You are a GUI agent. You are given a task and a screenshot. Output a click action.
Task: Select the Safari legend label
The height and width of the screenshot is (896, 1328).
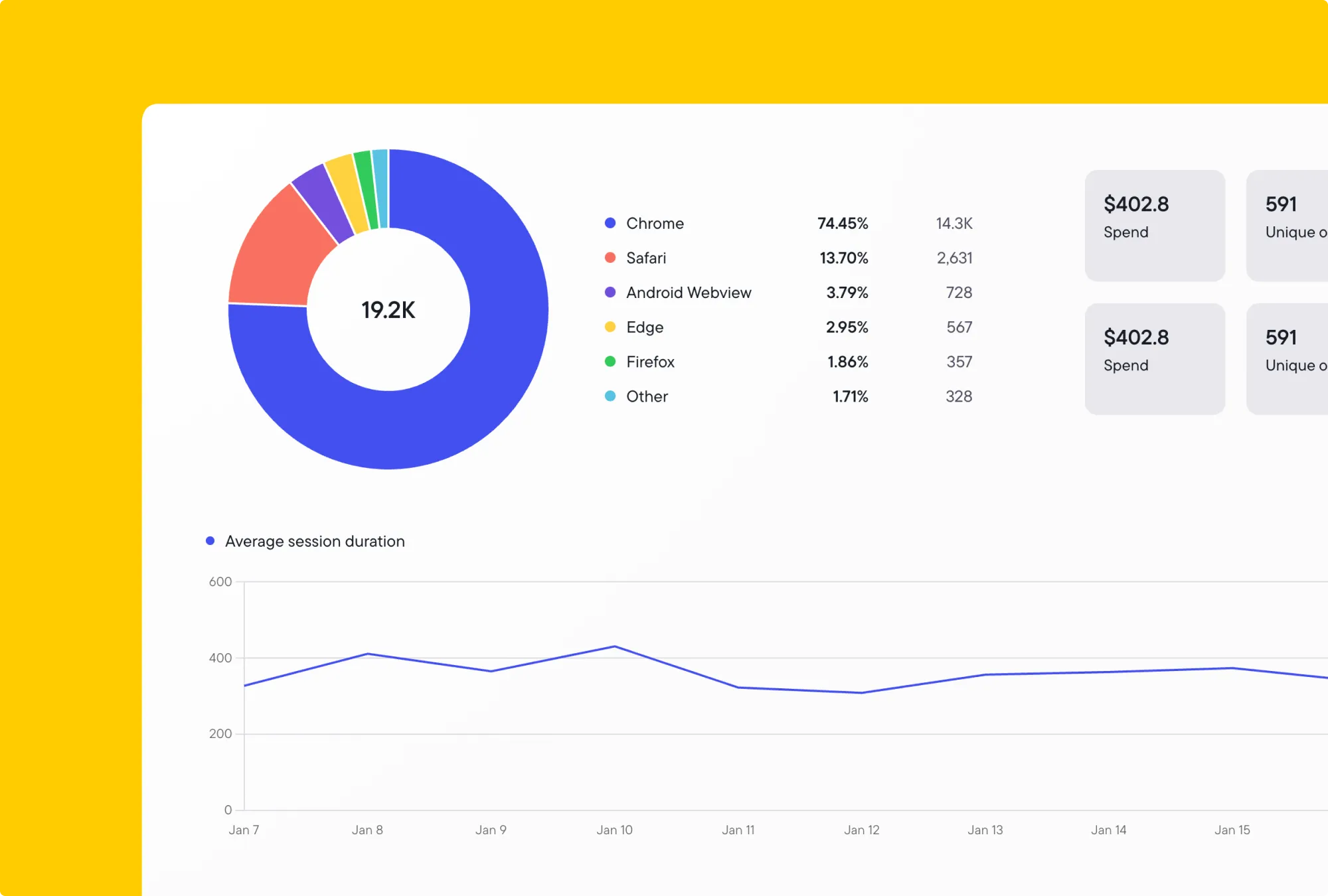point(645,258)
